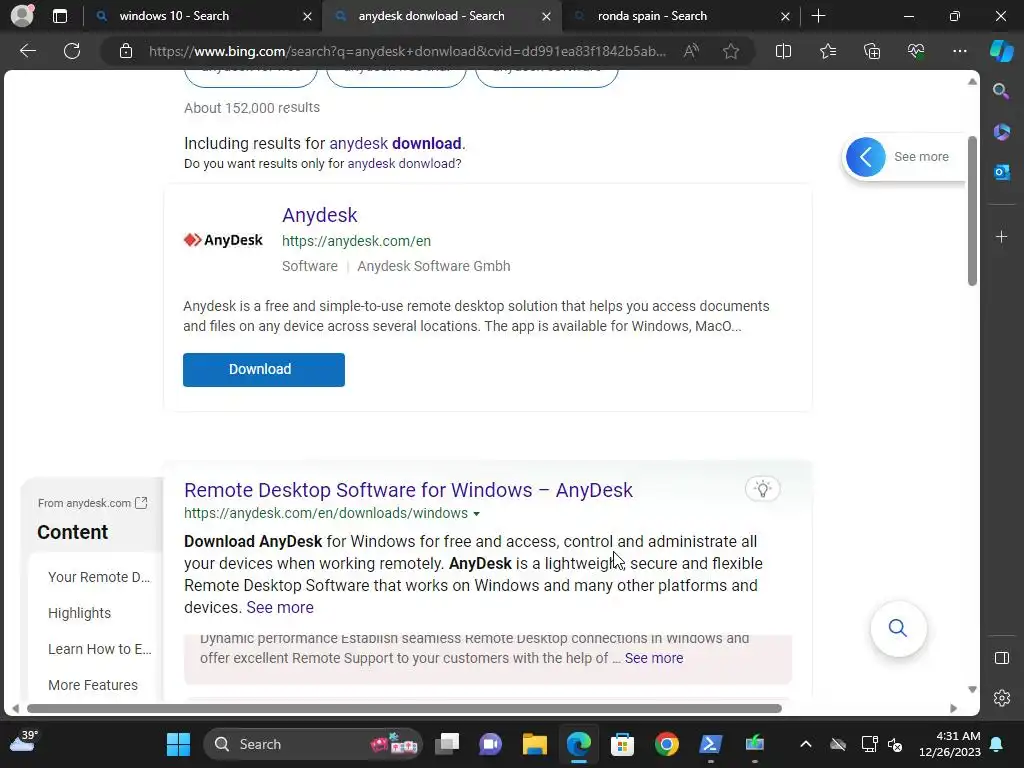
Task: Refresh the page with the reload icon
Action: pyautogui.click(x=72, y=51)
